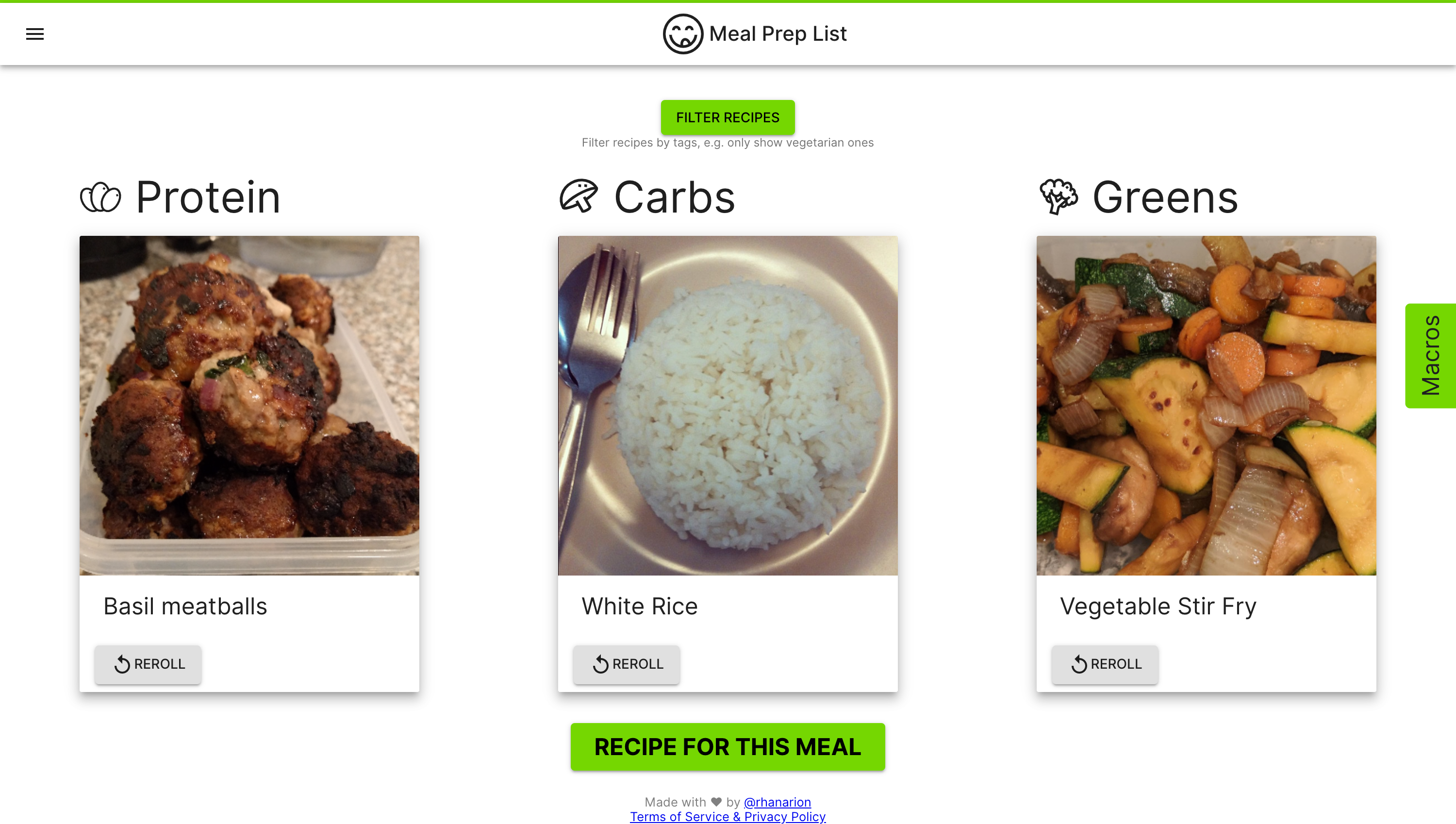Click the smiley face logo icon
The height and width of the screenshot is (824, 1456).
(x=682, y=34)
